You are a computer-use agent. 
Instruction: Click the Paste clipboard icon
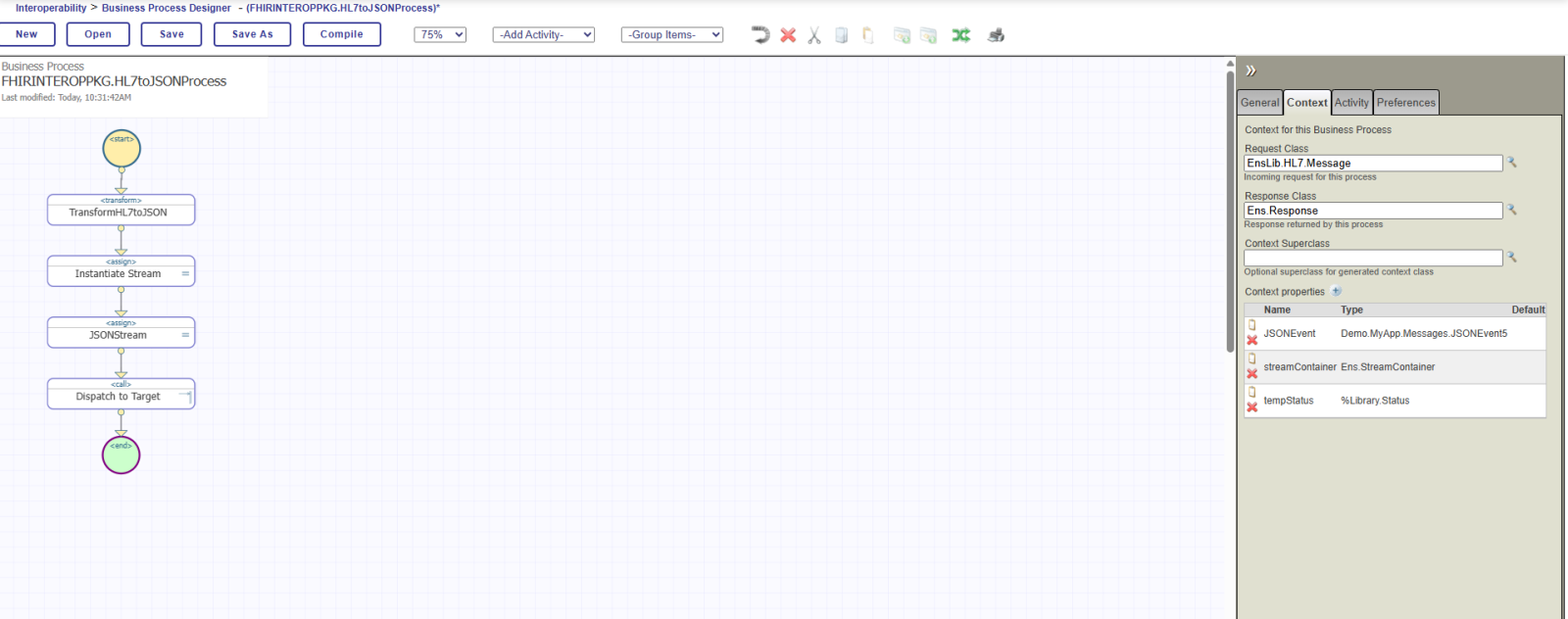(x=868, y=35)
